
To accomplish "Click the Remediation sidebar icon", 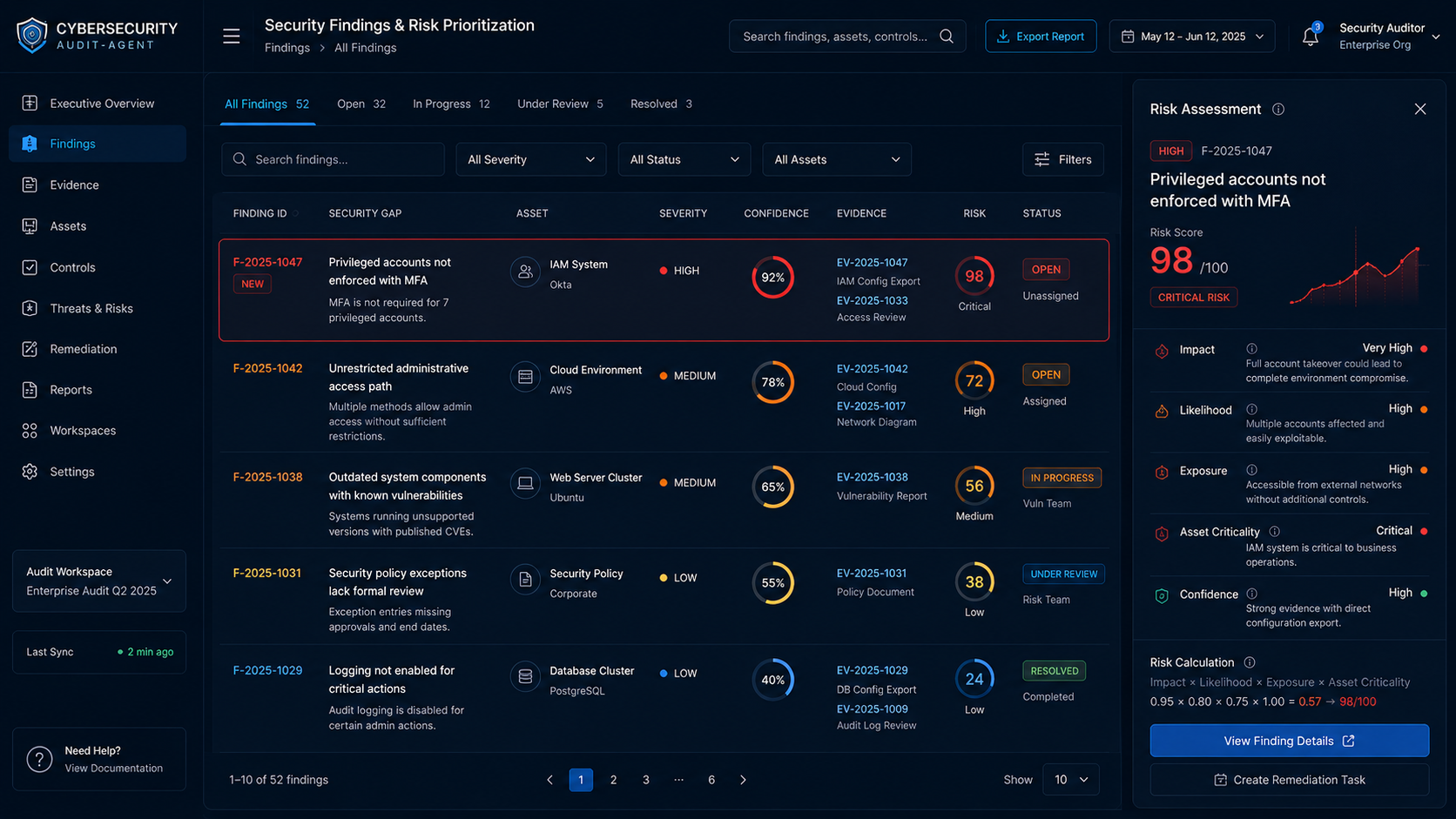I will 30,349.
